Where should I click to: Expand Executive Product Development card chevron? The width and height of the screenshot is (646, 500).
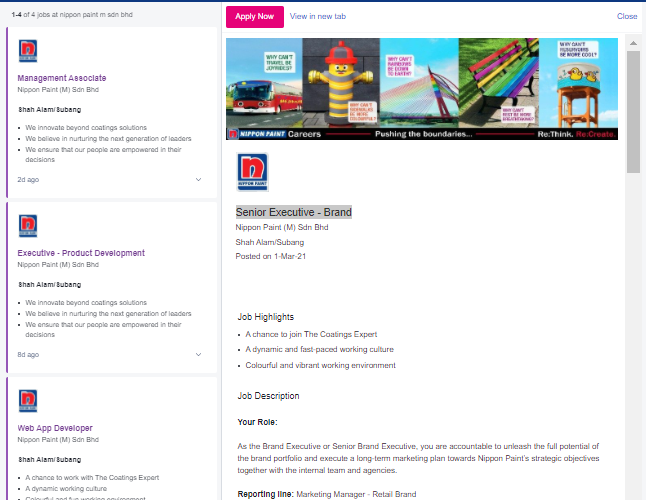pos(198,355)
